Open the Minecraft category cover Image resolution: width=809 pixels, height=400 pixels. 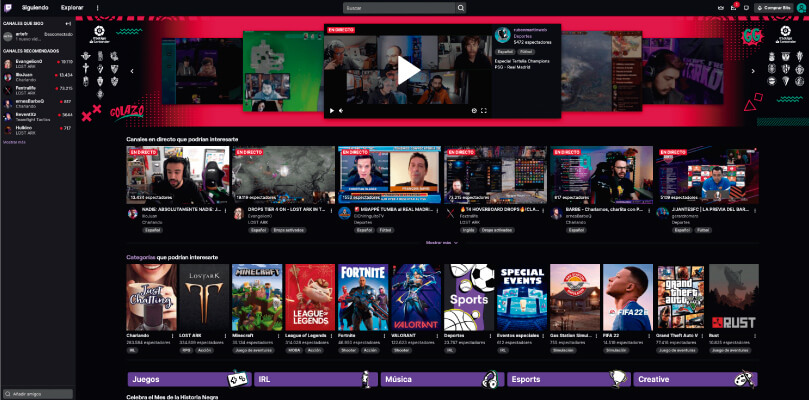pyautogui.click(x=257, y=297)
